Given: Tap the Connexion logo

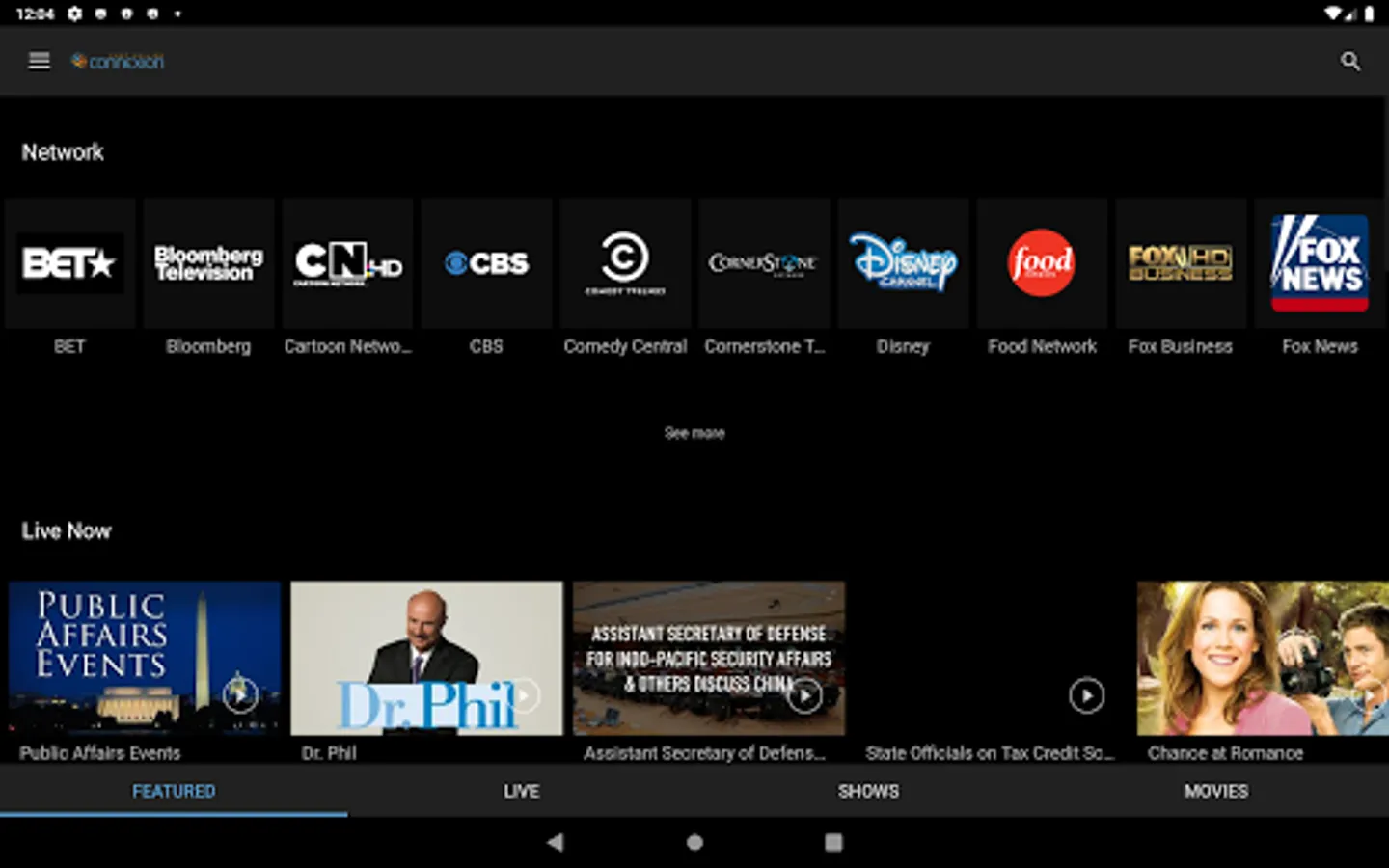Looking at the screenshot, I should click(x=118, y=62).
